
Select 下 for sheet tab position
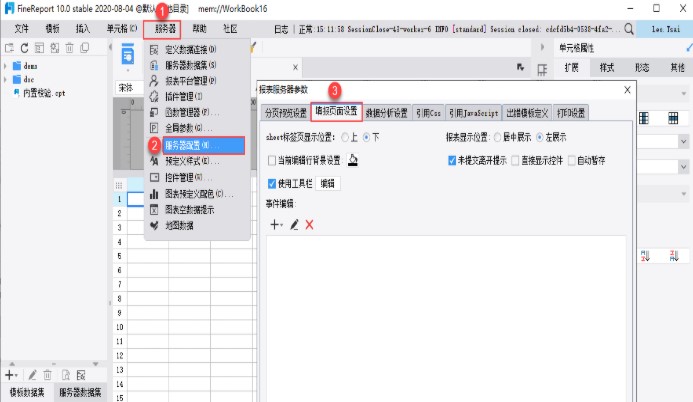[x=366, y=137]
